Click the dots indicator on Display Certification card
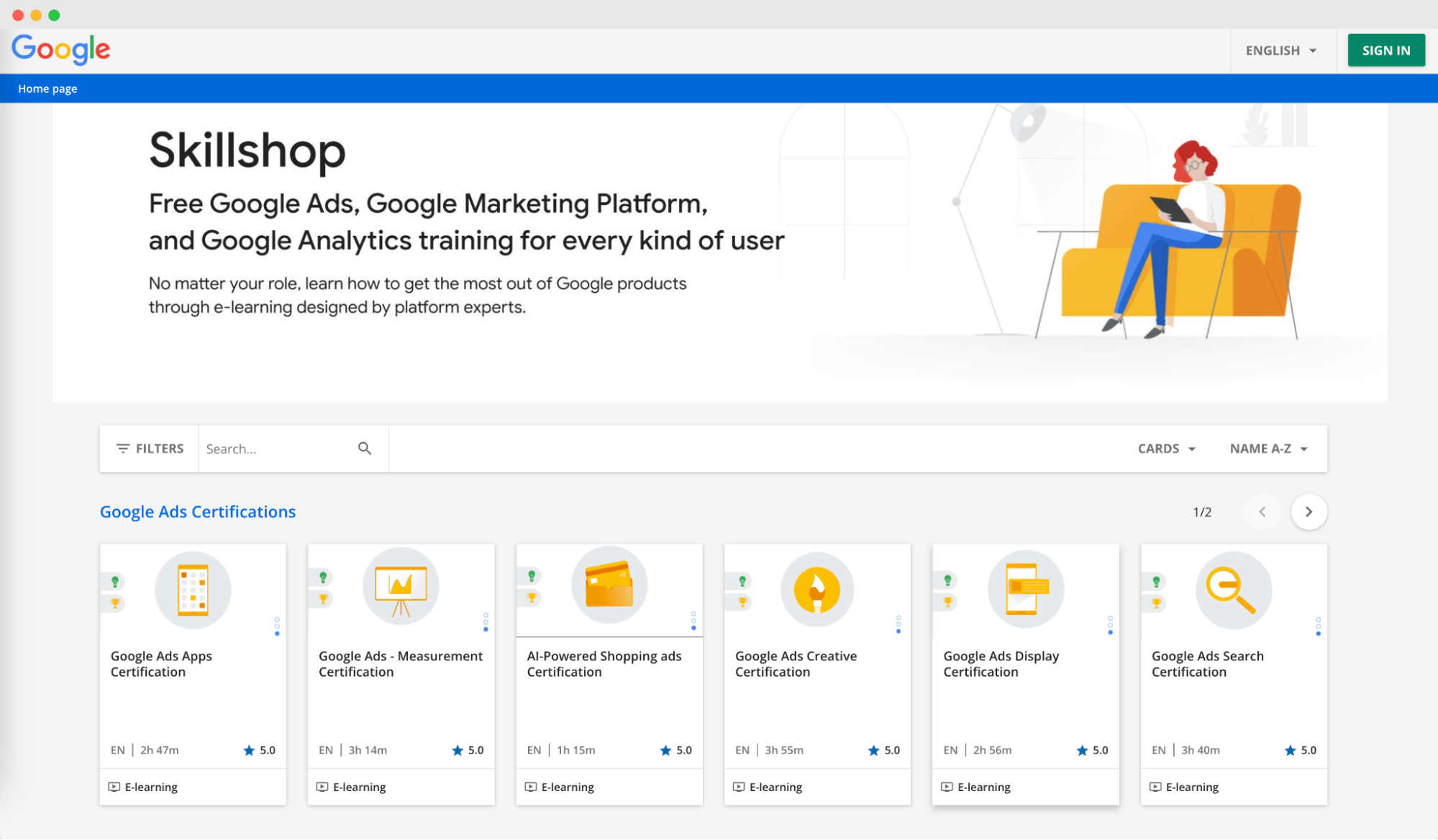This screenshot has width=1438, height=840. point(1110,625)
